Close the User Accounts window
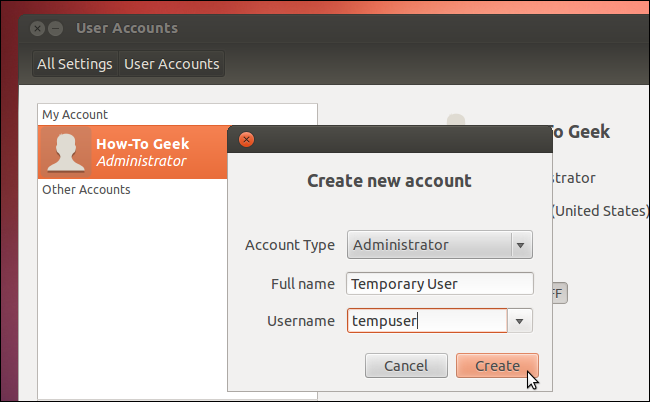The height and width of the screenshot is (402, 650). 38,28
